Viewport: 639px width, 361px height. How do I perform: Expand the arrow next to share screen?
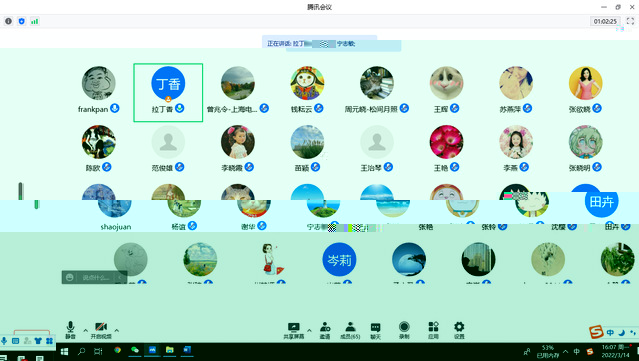(309, 330)
